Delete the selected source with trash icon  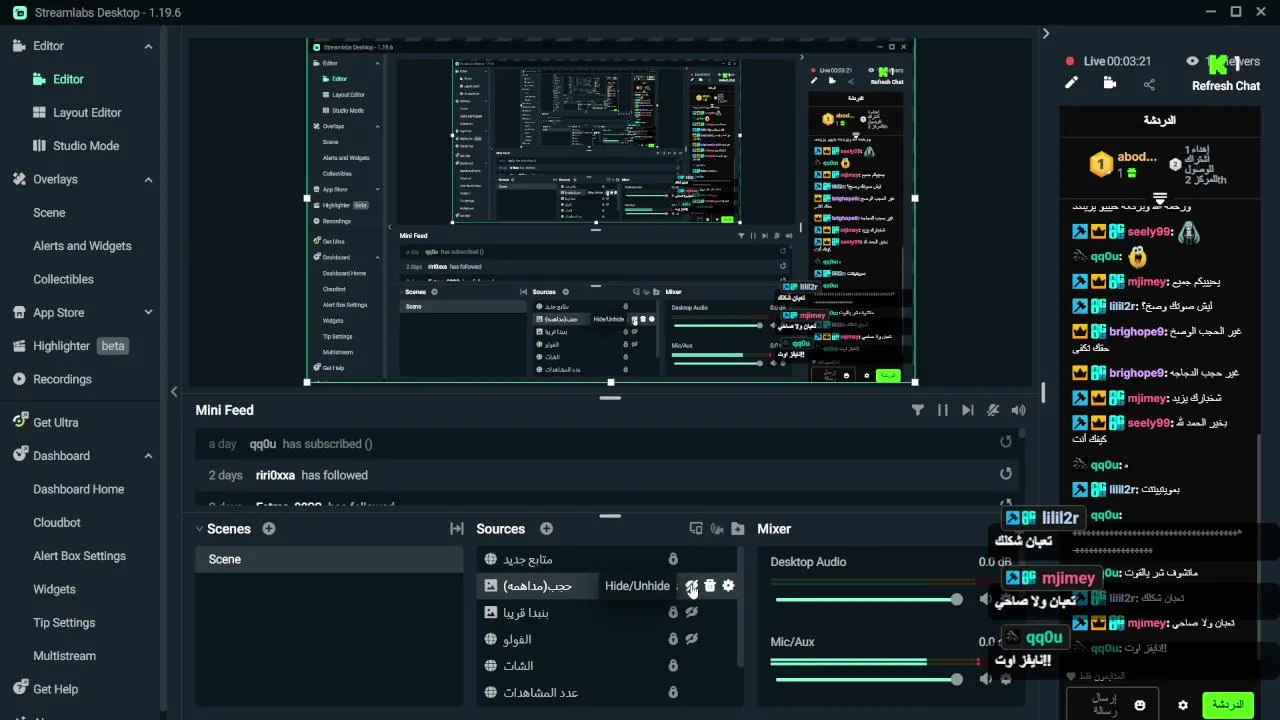tap(710, 586)
